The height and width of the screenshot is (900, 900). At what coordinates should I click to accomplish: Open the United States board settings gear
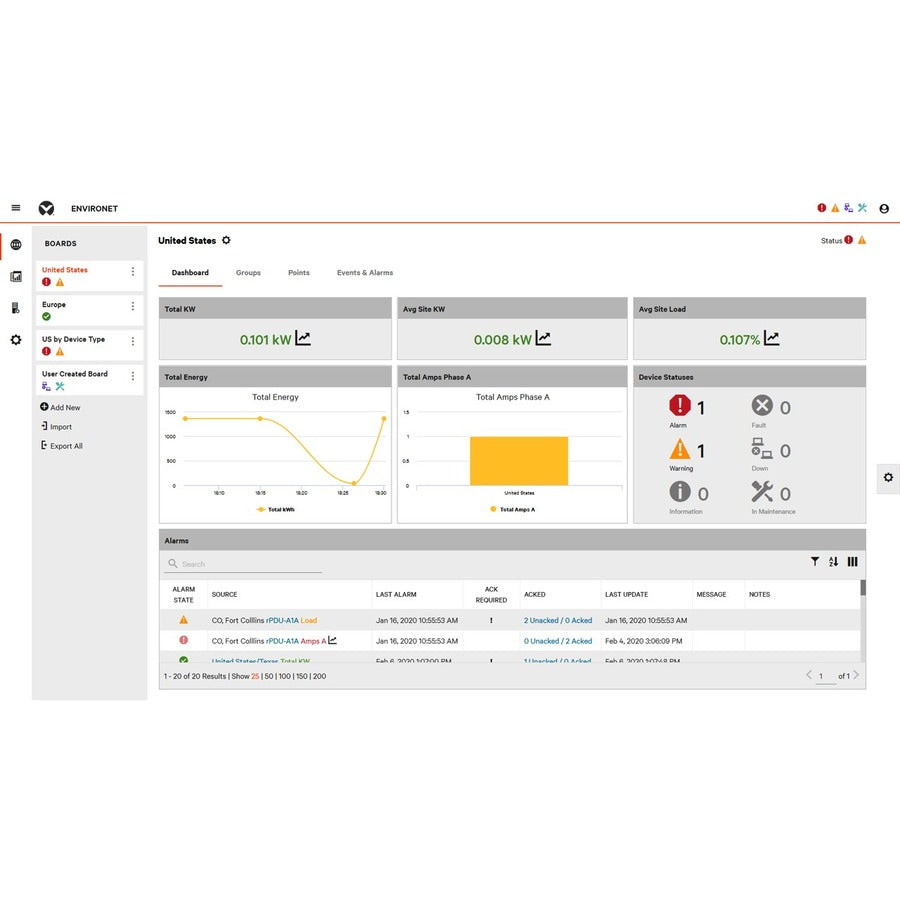[x=226, y=240]
